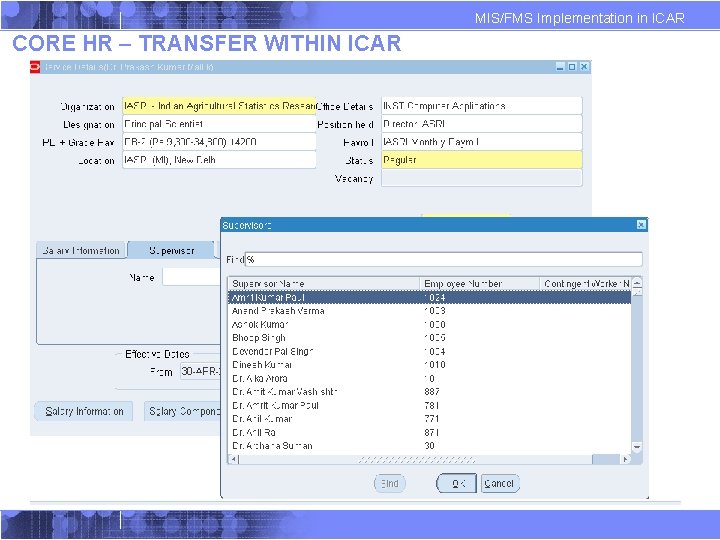Image resolution: width=720 pixels, height=540 pixels.
Task: Select Devender Pal Singh row
Action: point(429,351)
